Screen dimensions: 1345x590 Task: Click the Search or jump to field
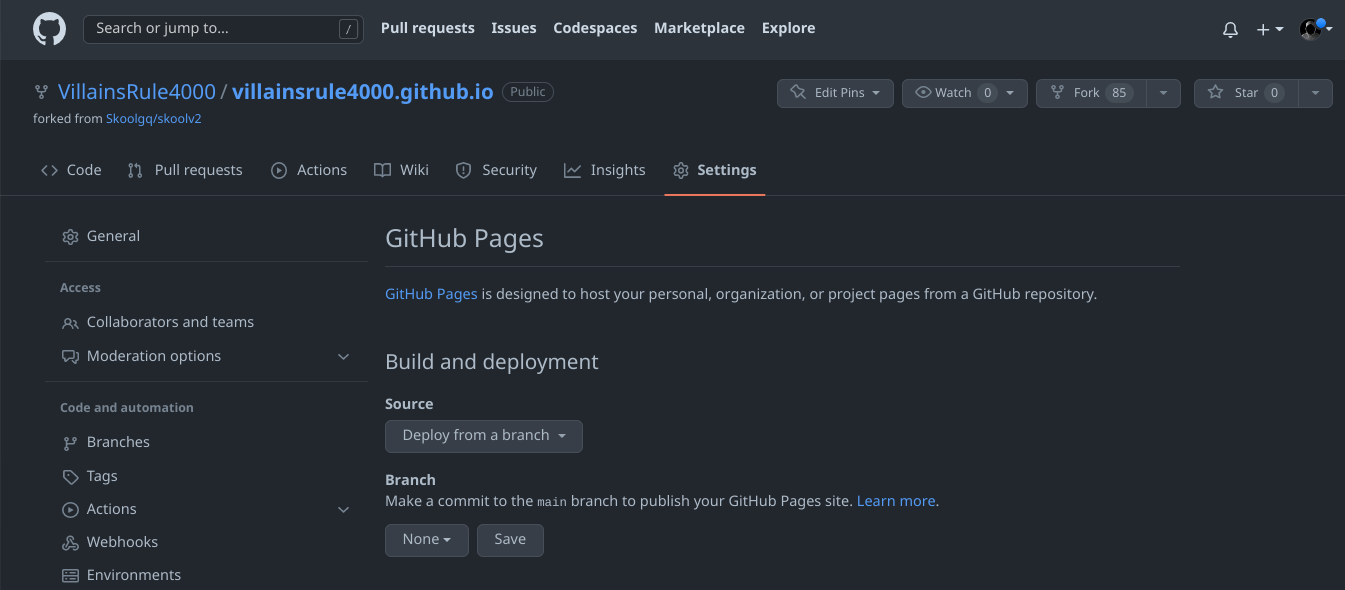[x=222, y=29]
